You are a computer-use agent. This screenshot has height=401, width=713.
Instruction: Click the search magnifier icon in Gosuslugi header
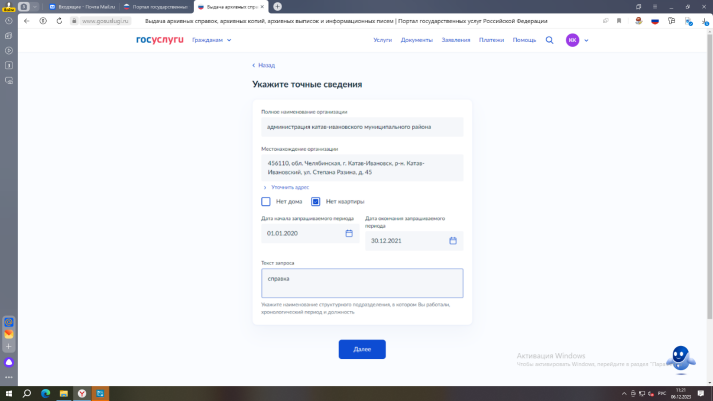pyautogui.click(x=549, y=40)
